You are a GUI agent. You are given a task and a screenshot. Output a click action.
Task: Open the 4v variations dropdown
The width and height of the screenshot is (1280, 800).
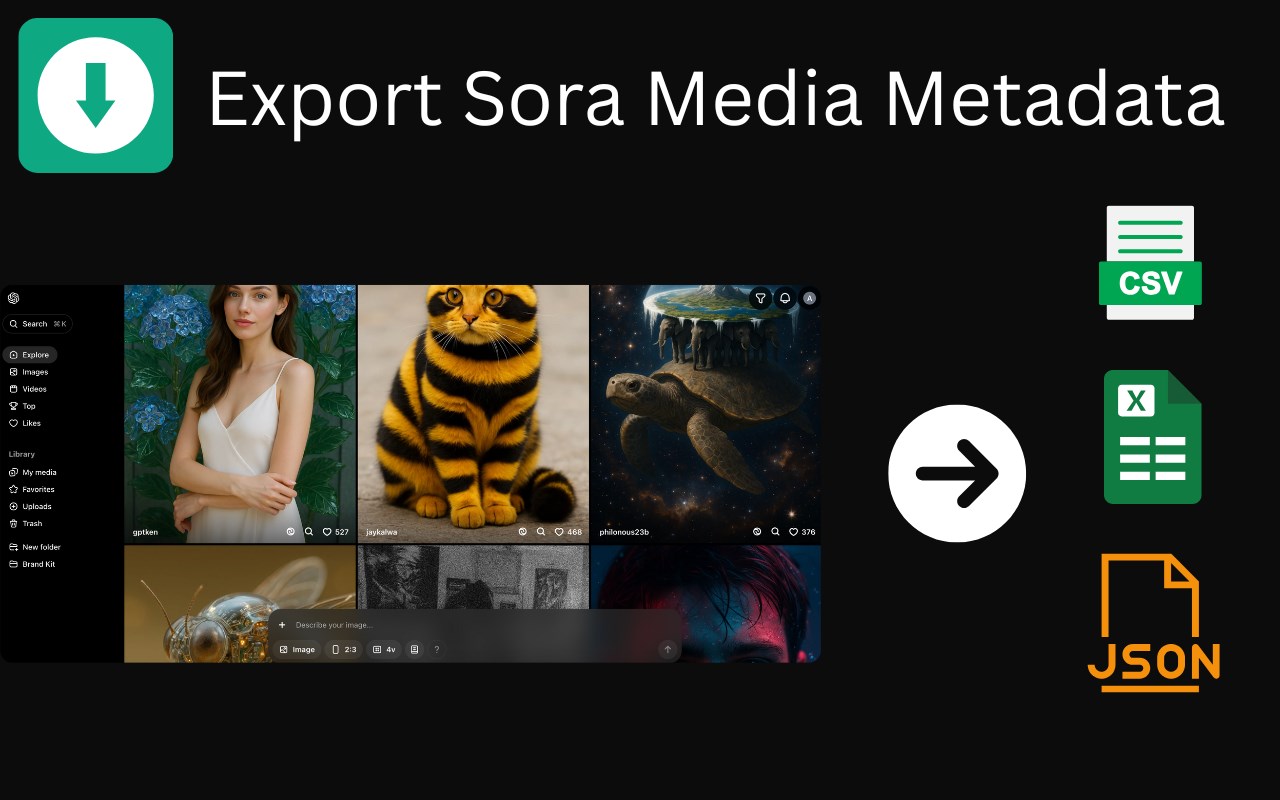[x=384, y=650]
